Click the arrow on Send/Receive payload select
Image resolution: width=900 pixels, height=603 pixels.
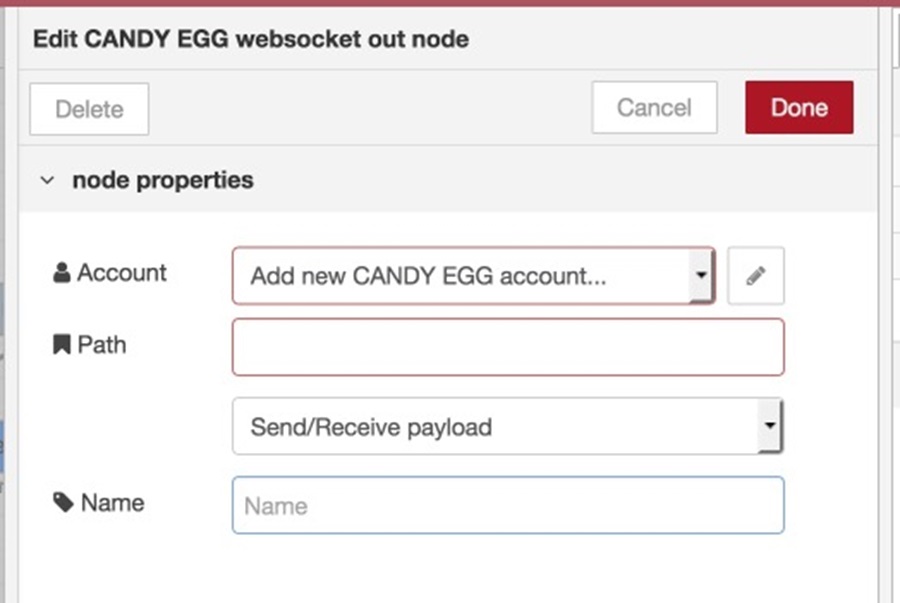coord(770,426)
